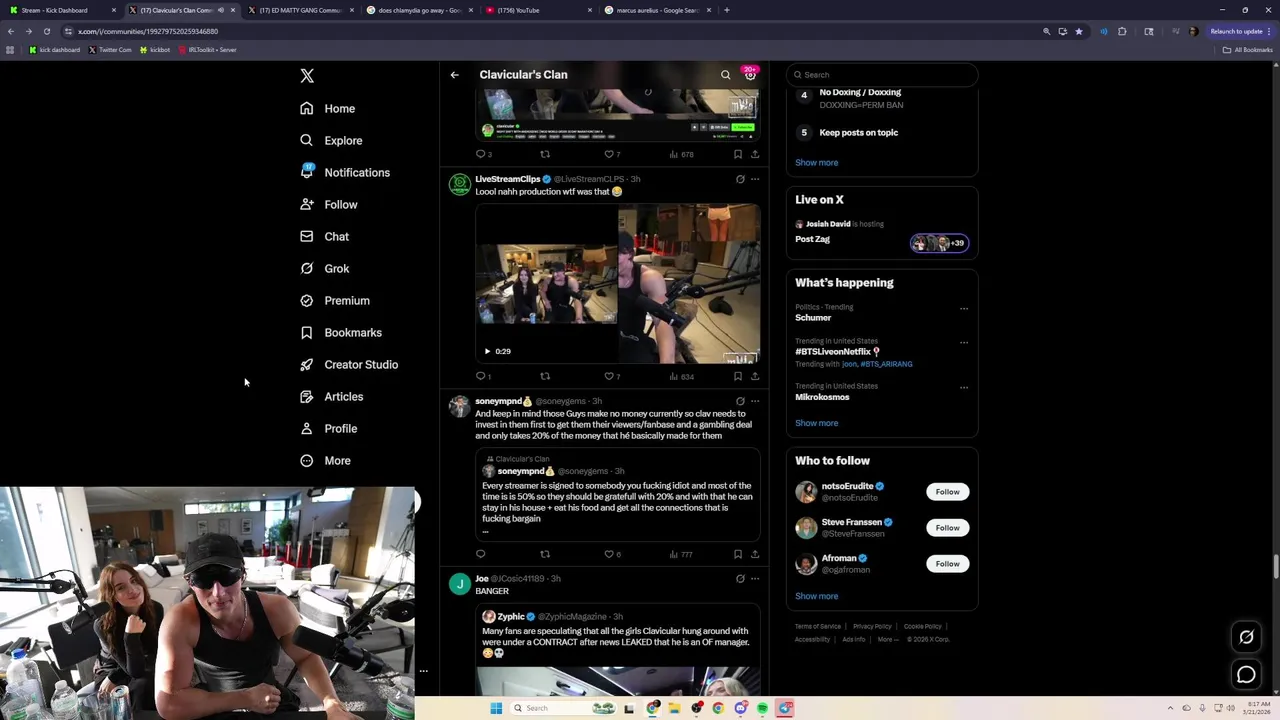Open more options on LiveStreamClips post

coord(755,179)
